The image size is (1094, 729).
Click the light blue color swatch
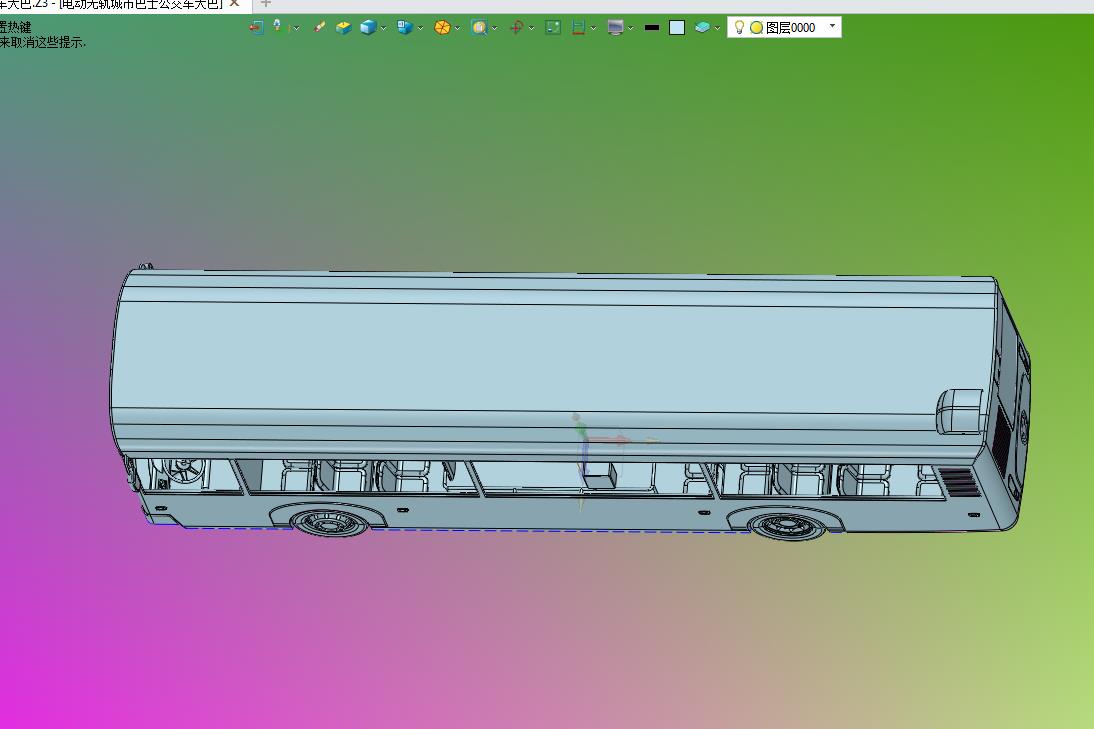[x=677, y=27]
